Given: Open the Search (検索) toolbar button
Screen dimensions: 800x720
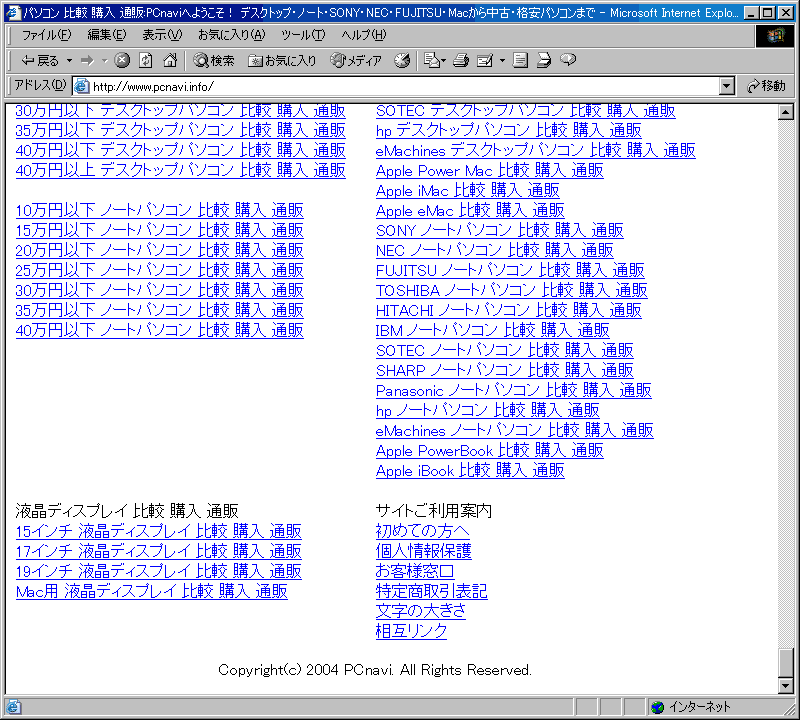Looking at the screenshot, I should tap(214, 61).
